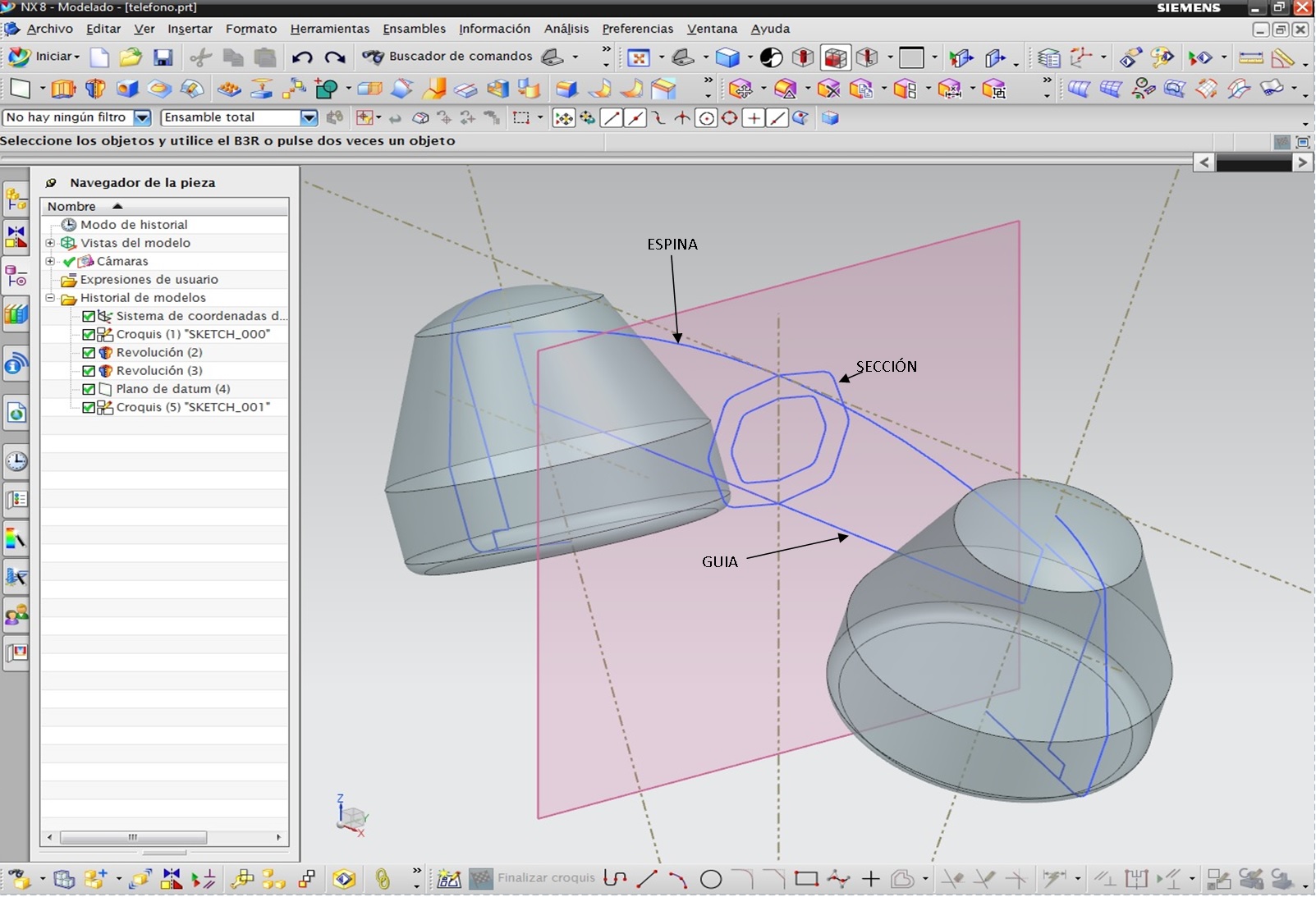Open the Editar menu
Screen dimensions: 1316x897
click(x=103, y=29)
